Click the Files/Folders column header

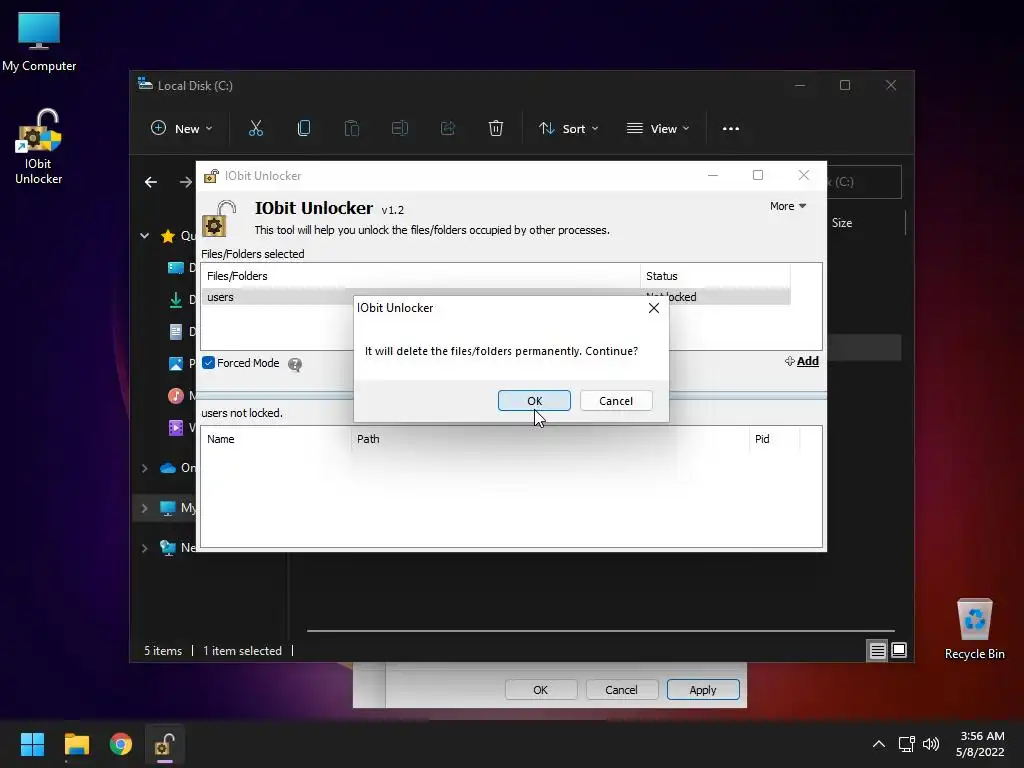(421, 276)
